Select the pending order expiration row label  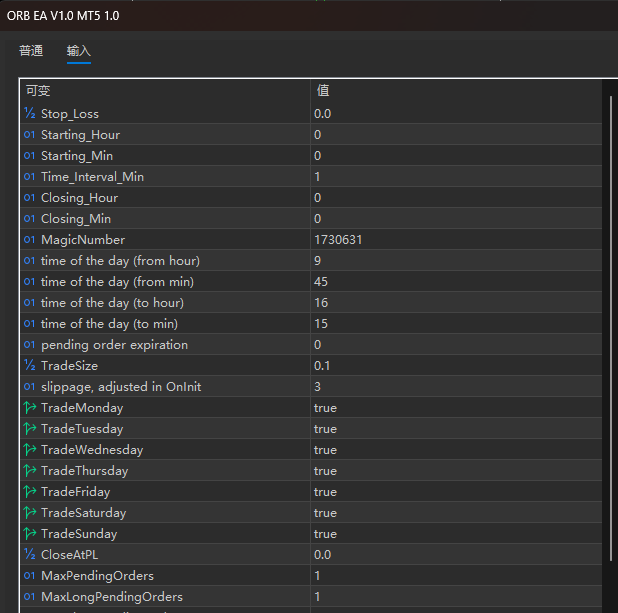[114, 345]
